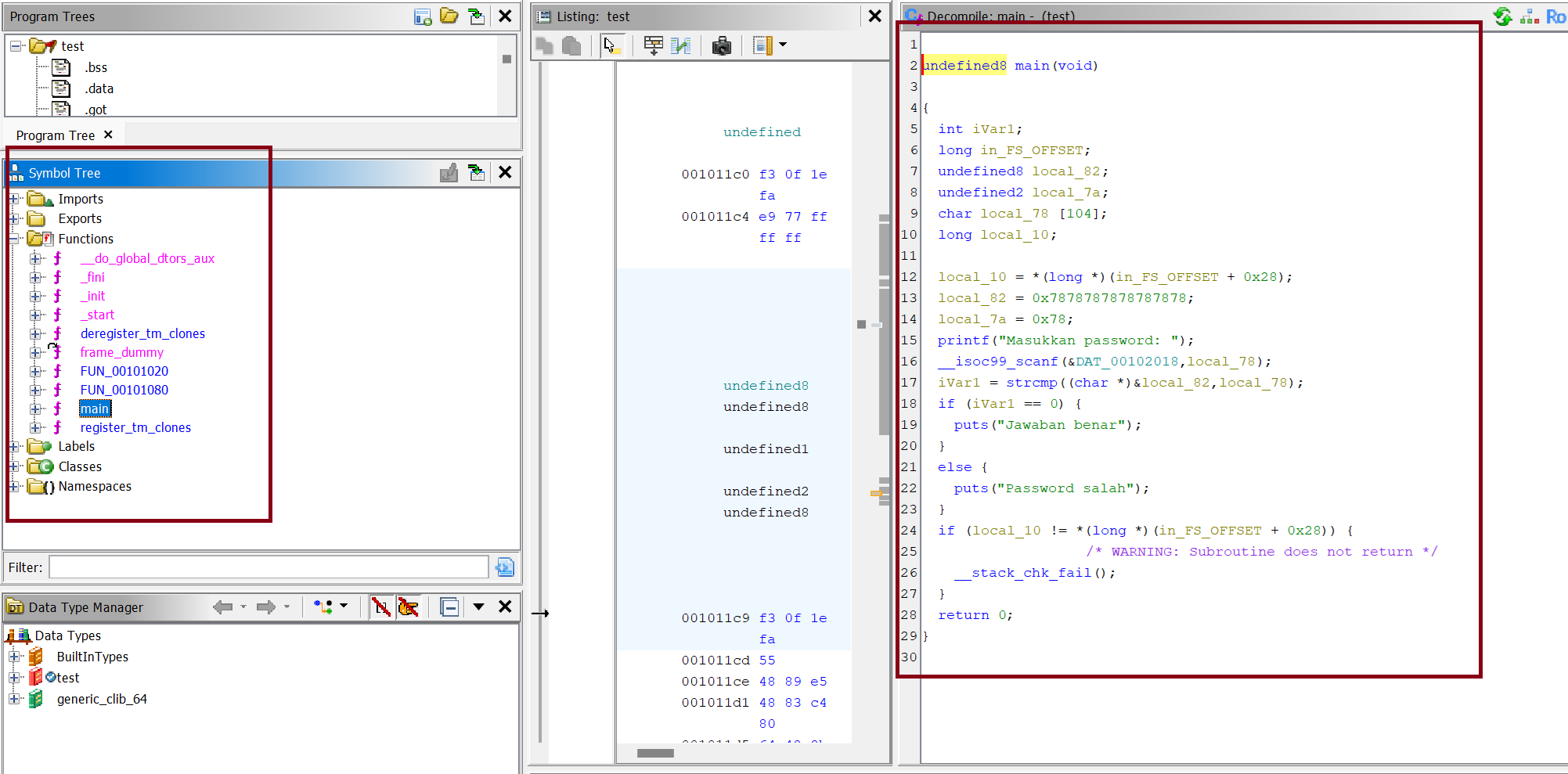Expand generic_clib_64 archive in Data Type Manager

click(14, 699)
